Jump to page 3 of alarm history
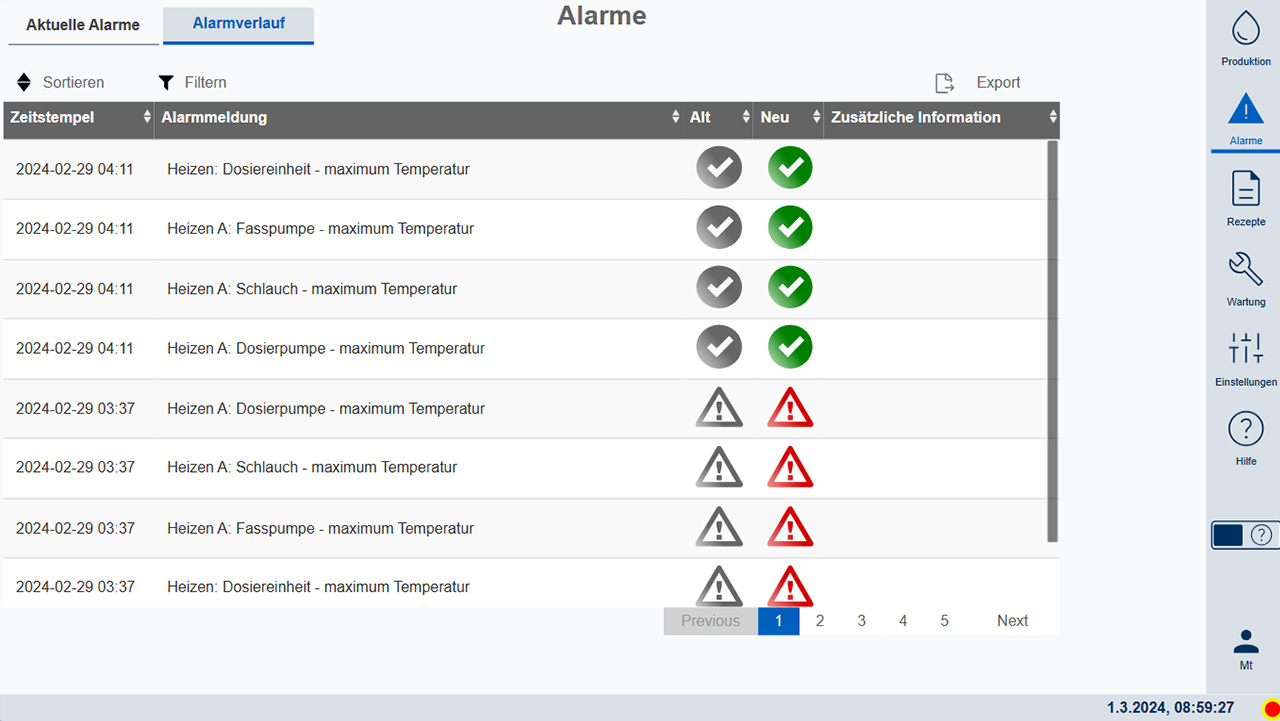 pos(861,621)
